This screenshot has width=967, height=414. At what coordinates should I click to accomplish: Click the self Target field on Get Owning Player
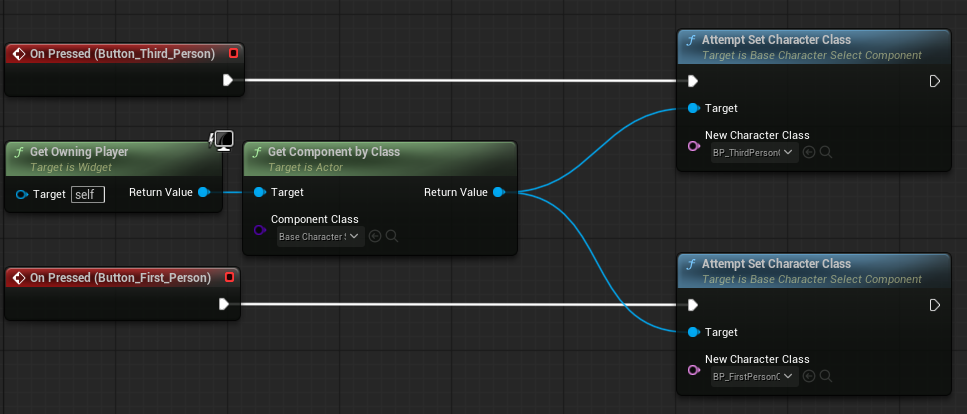pos(87,193)
